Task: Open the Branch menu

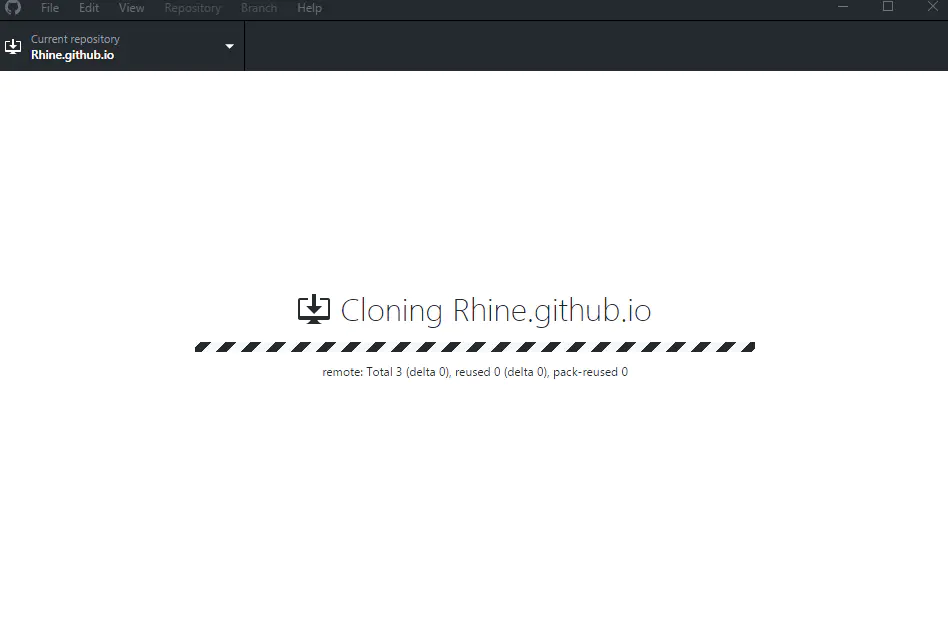Action: point(259,8)
